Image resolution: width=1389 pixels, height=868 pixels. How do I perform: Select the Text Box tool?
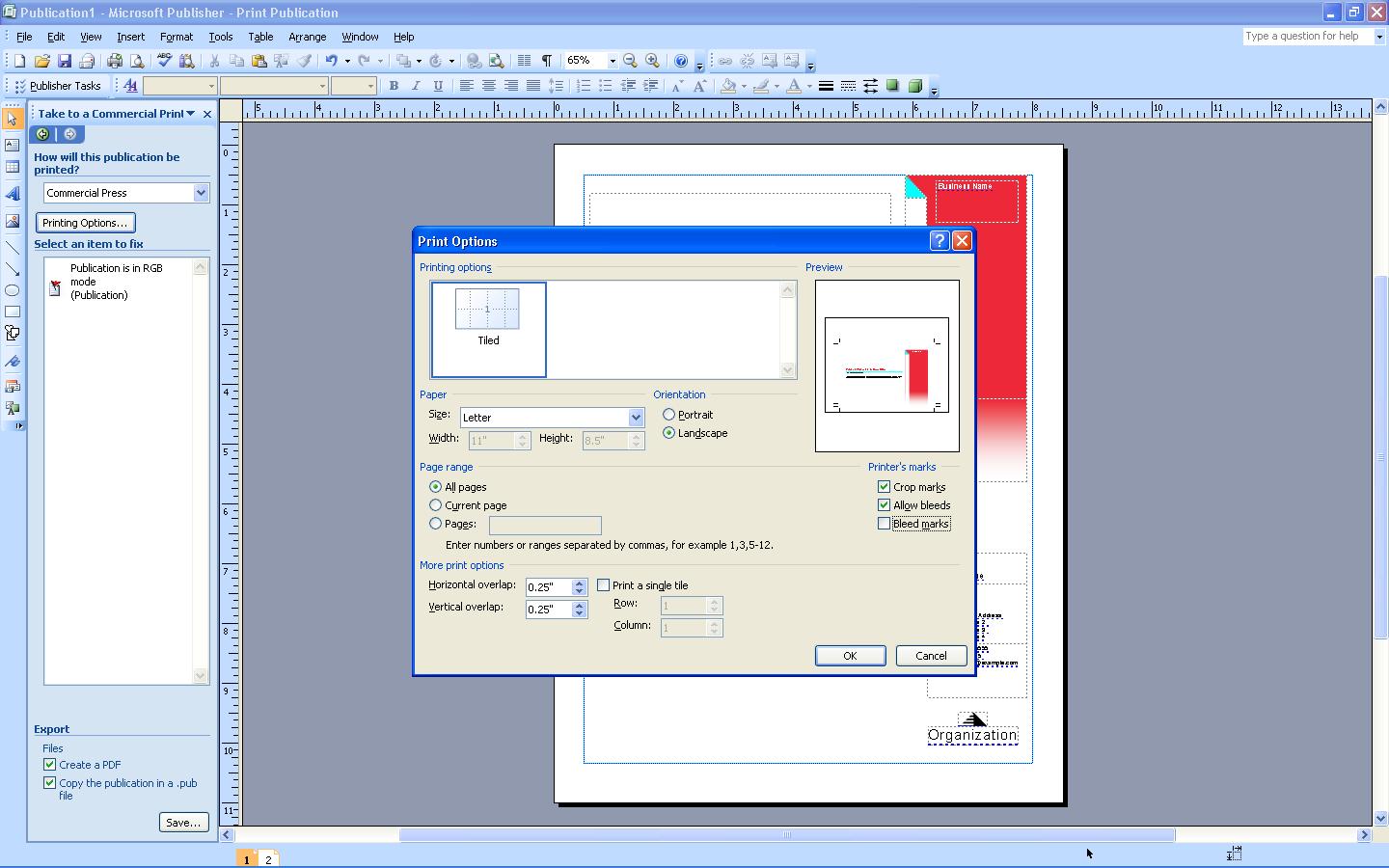coord(13,145)
